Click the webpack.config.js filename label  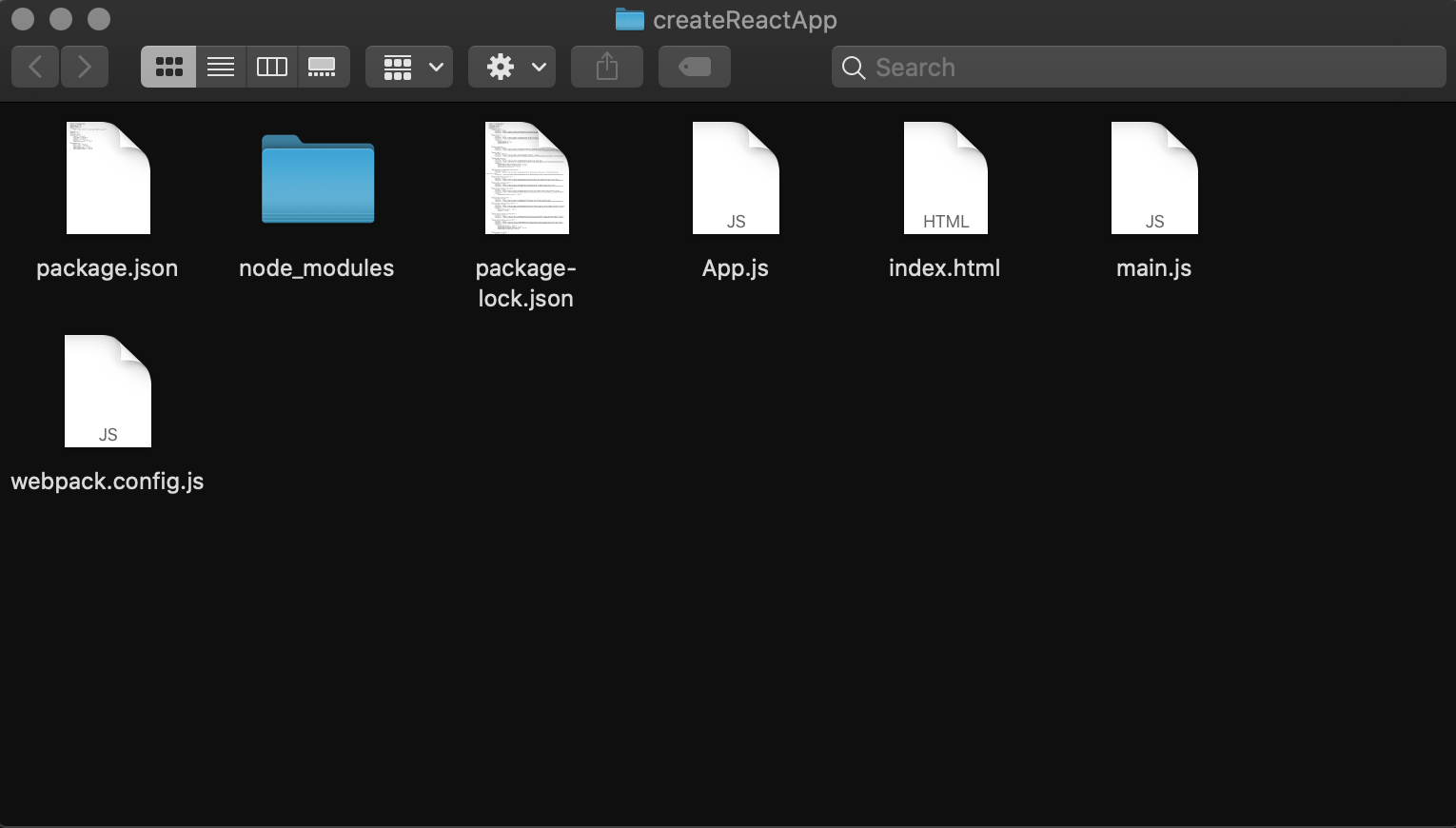tap(108, 482)
